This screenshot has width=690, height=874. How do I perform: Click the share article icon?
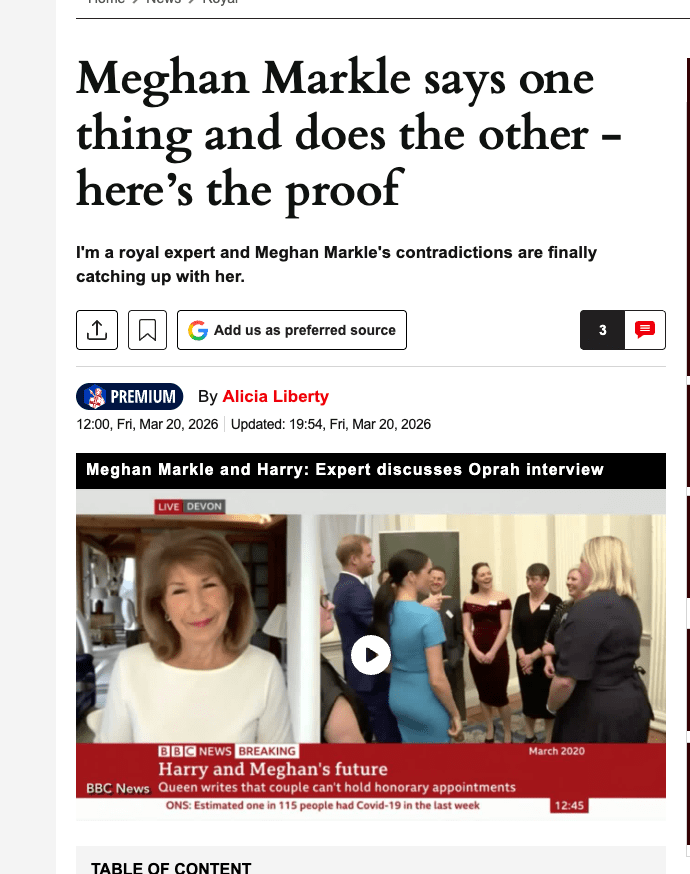coord(97,330)
